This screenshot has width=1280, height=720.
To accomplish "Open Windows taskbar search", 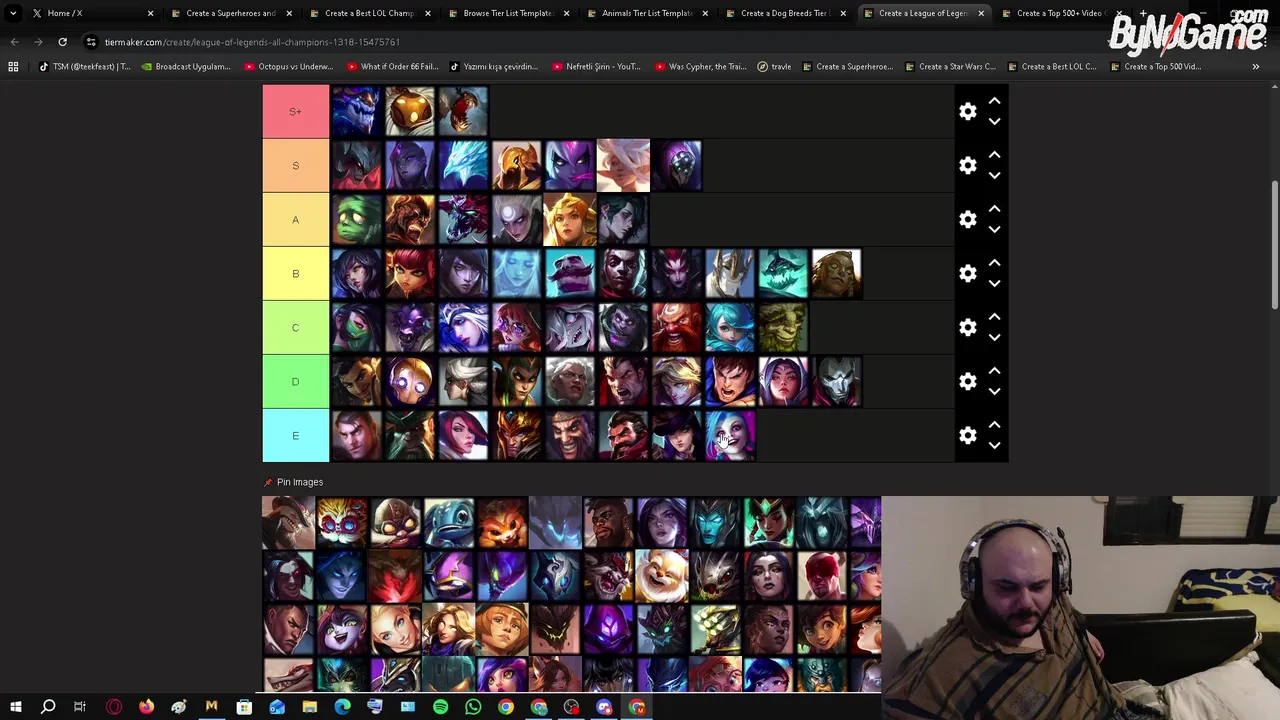I will pyautogui.click(x=48, y=707).
